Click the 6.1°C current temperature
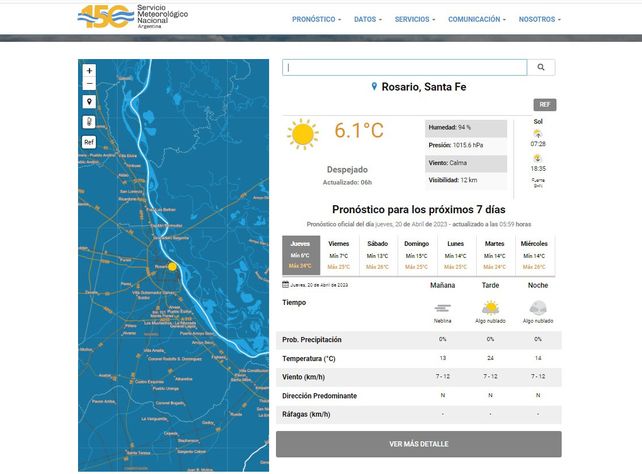 click(x=359, y=131)
